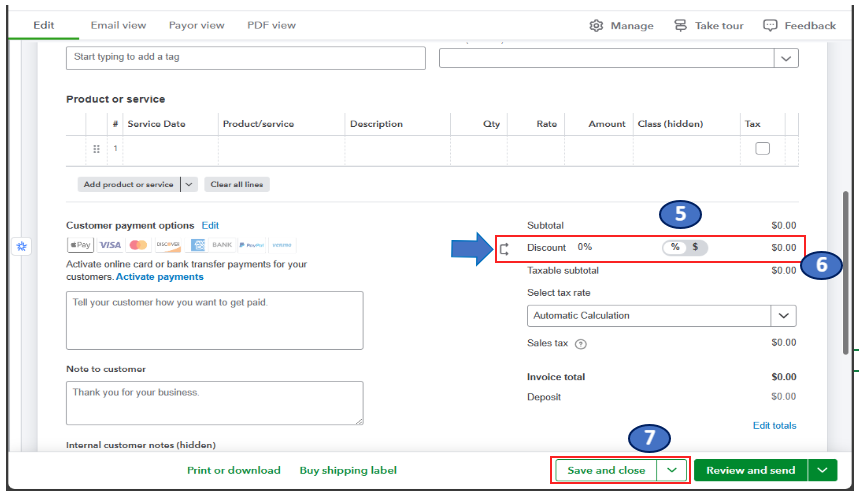Image resolution: width=859 pixels, height=497 pixels.
Task: Click the Venmo payment icon
Action: click(x=282, y=245)
